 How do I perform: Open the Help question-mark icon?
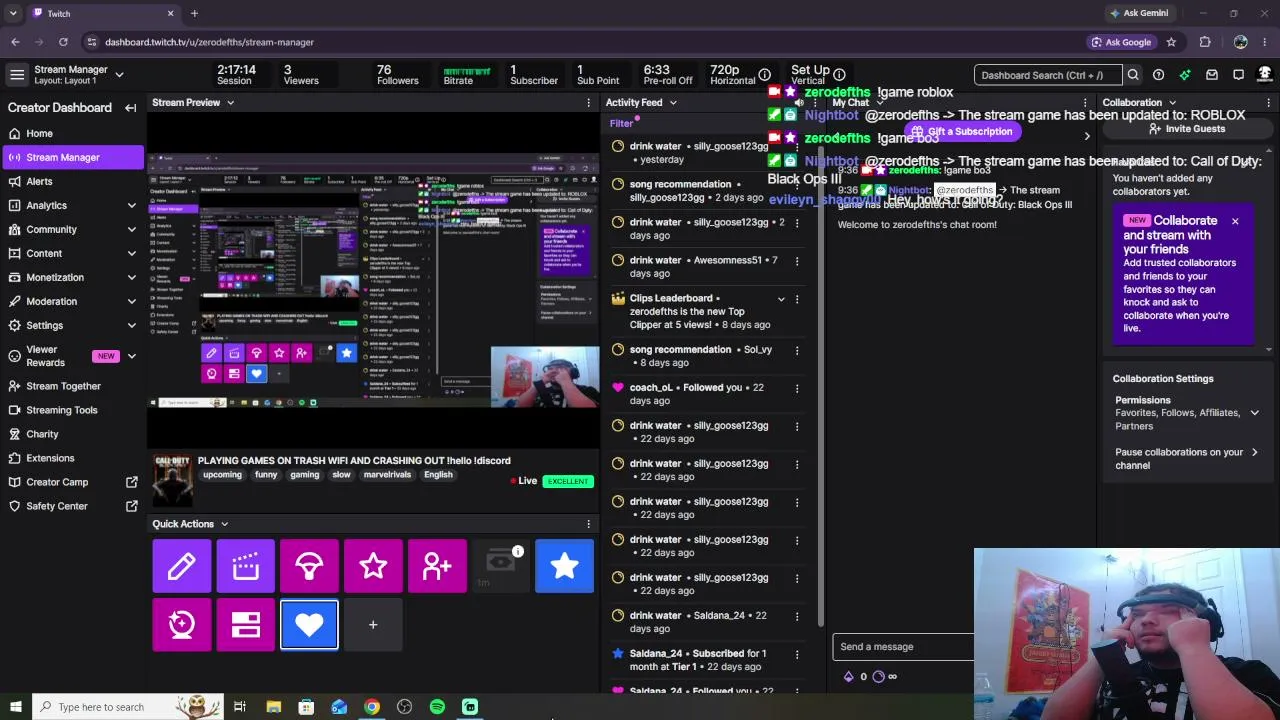1158,75
